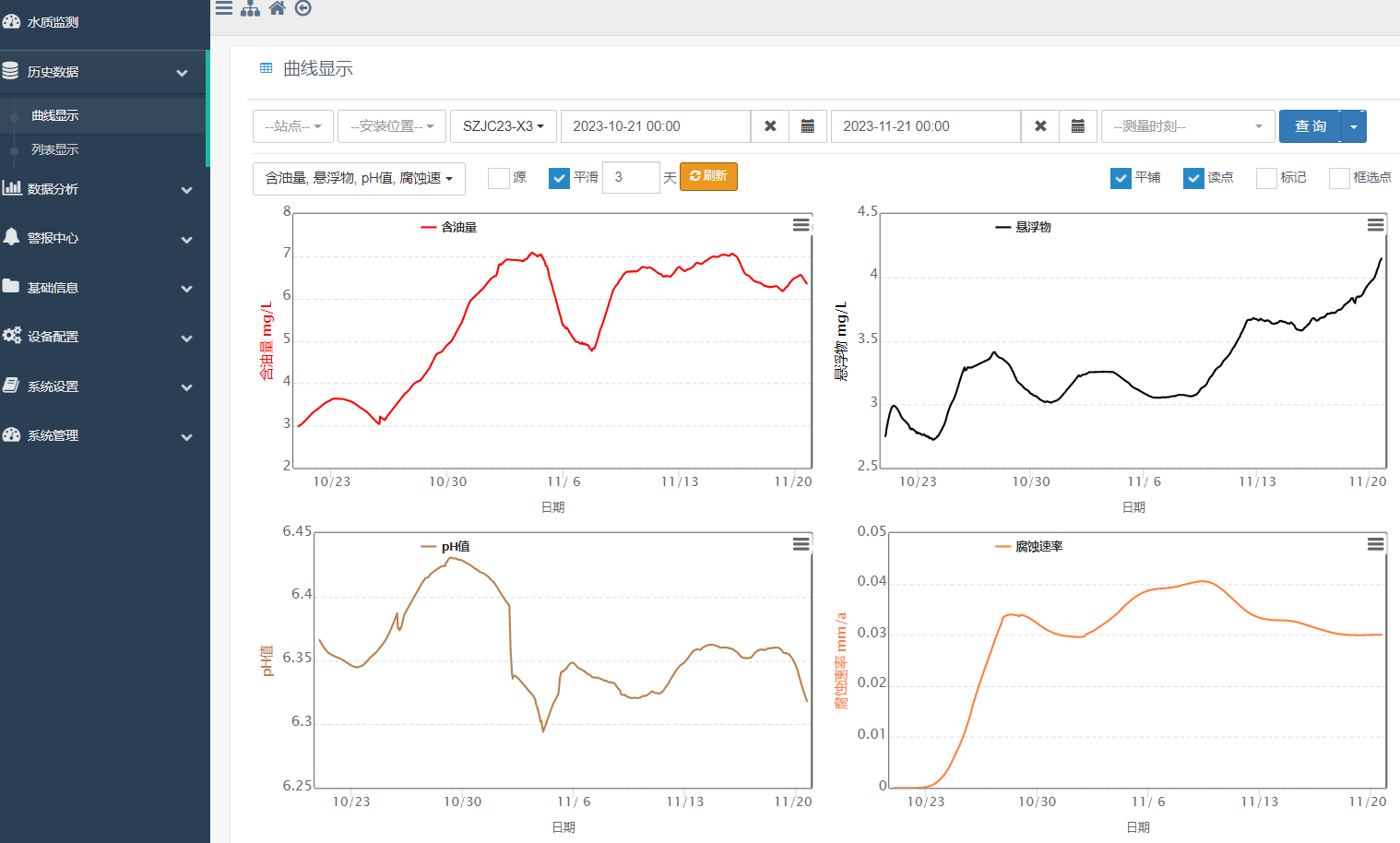Click the smoothing days input field

click(631, 177)
